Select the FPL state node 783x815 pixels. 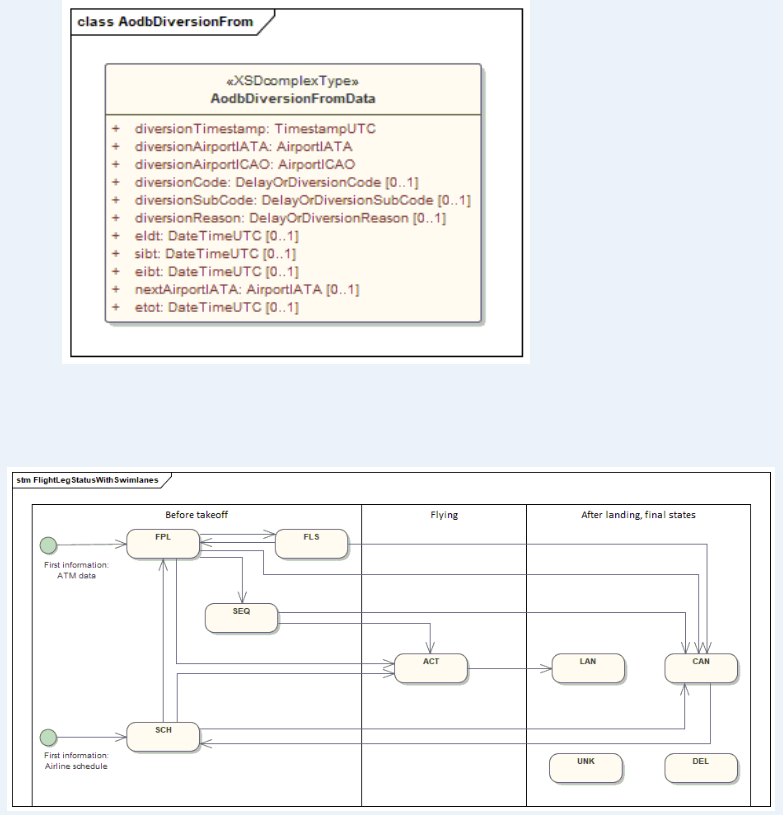pos(163,544)
